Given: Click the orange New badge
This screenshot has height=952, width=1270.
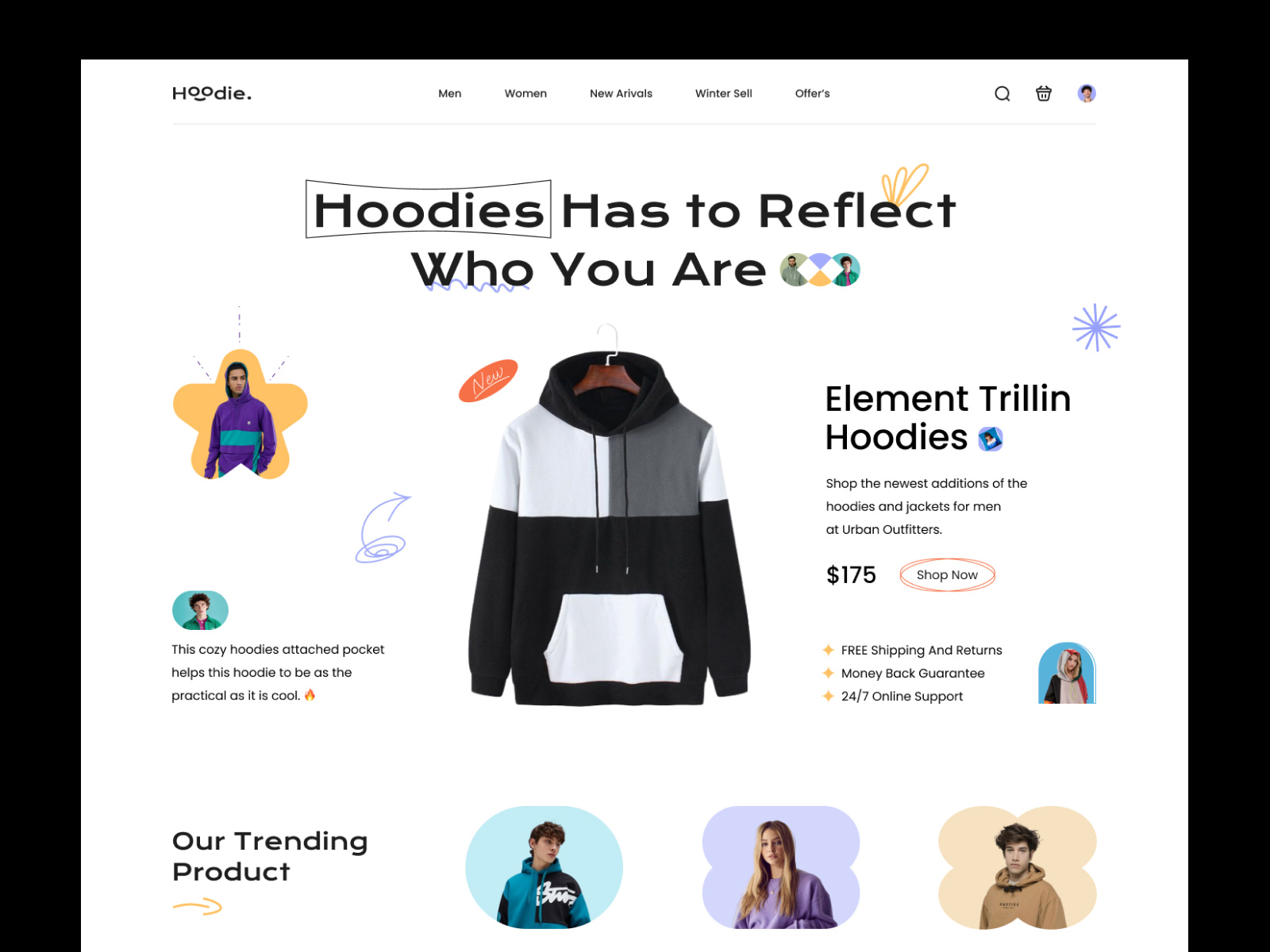Looking at the screenshot, I should (x=488, y=380).
